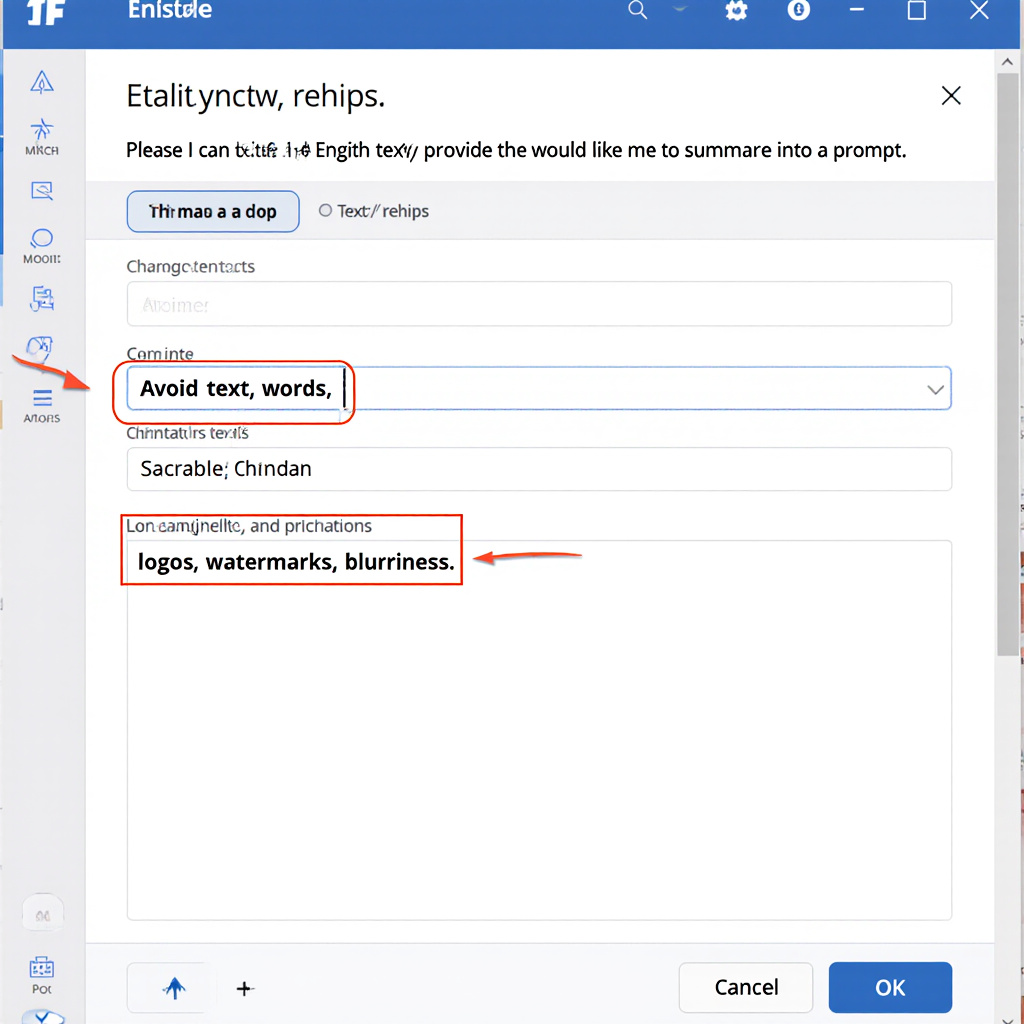Viewport: 1024px width, 1024px height.
Task: Click the plus icon beside the upload arrow
Action: click(x=244, y=988)
